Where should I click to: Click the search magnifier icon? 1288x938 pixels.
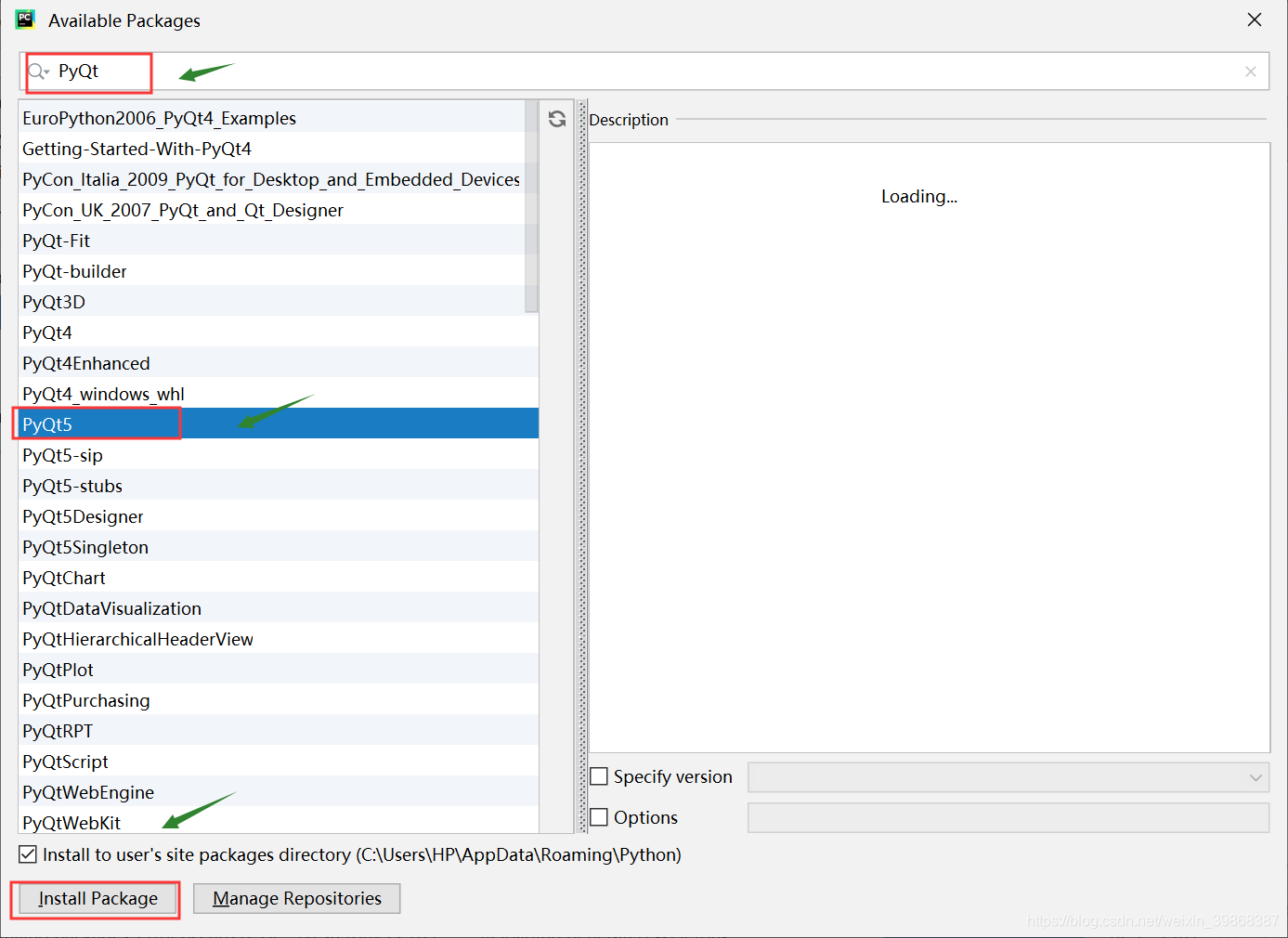pyautogui.click(x=37, y=72)
